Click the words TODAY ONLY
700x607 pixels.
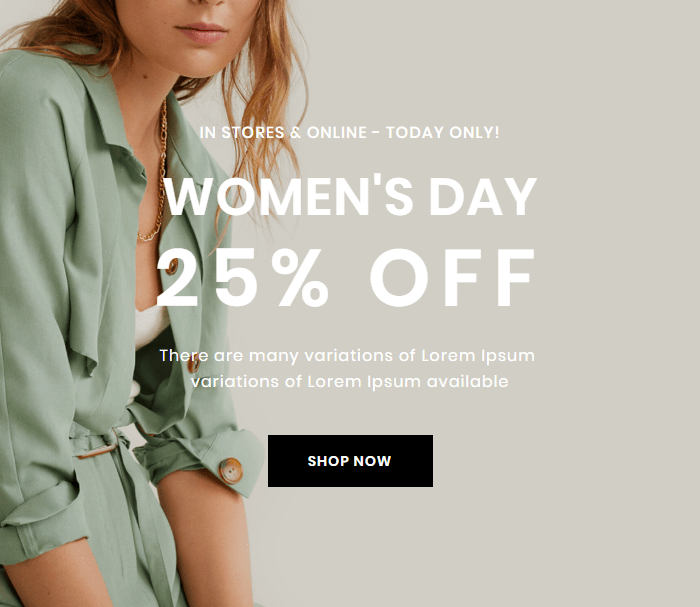pyautogui.click(x=441, y=132)
